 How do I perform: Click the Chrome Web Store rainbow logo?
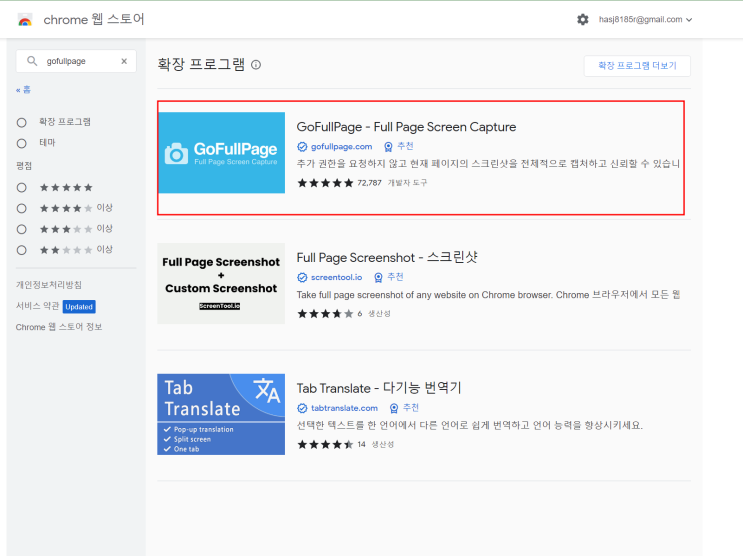pos(25,20)
